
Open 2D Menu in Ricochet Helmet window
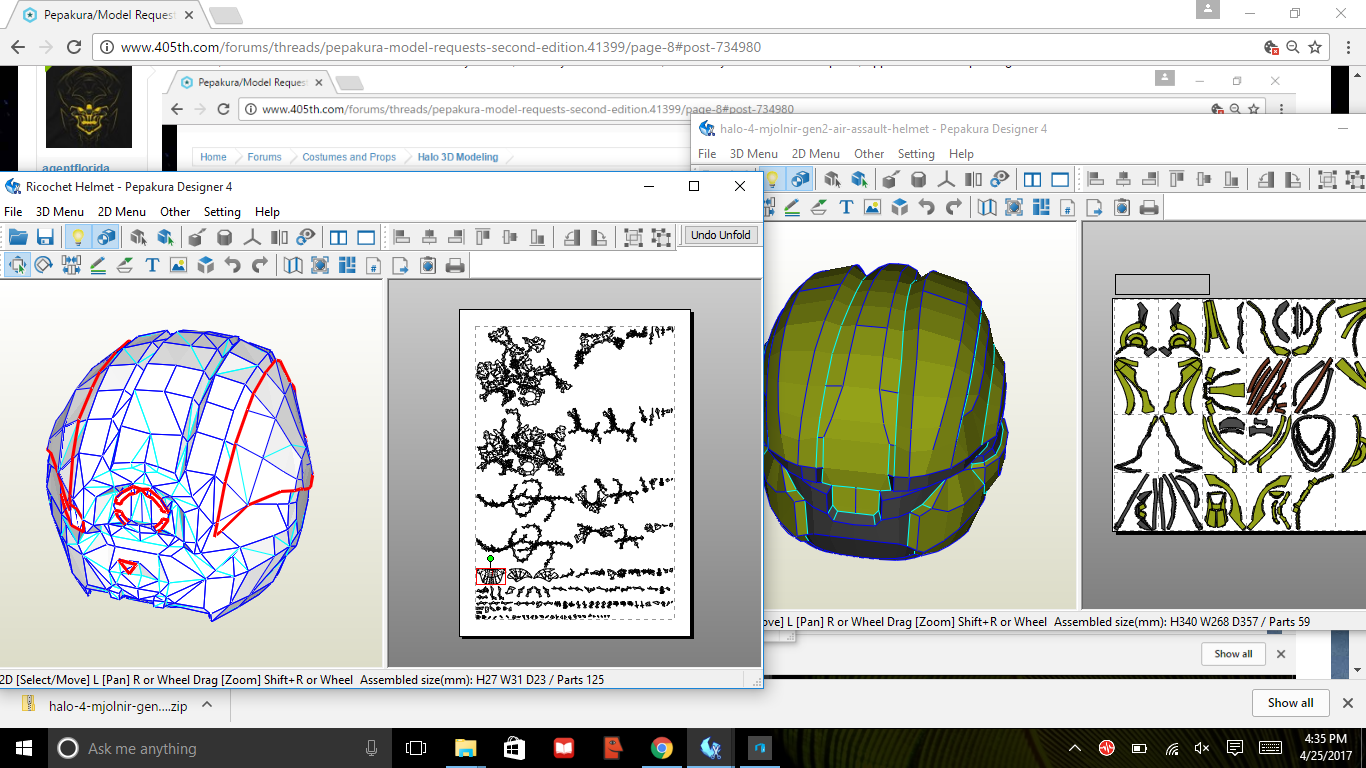pos(122,212)
